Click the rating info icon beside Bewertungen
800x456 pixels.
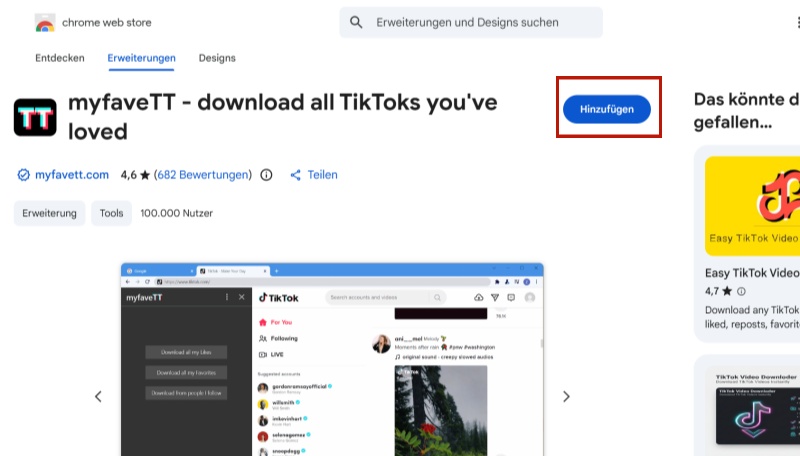[266, 175]
